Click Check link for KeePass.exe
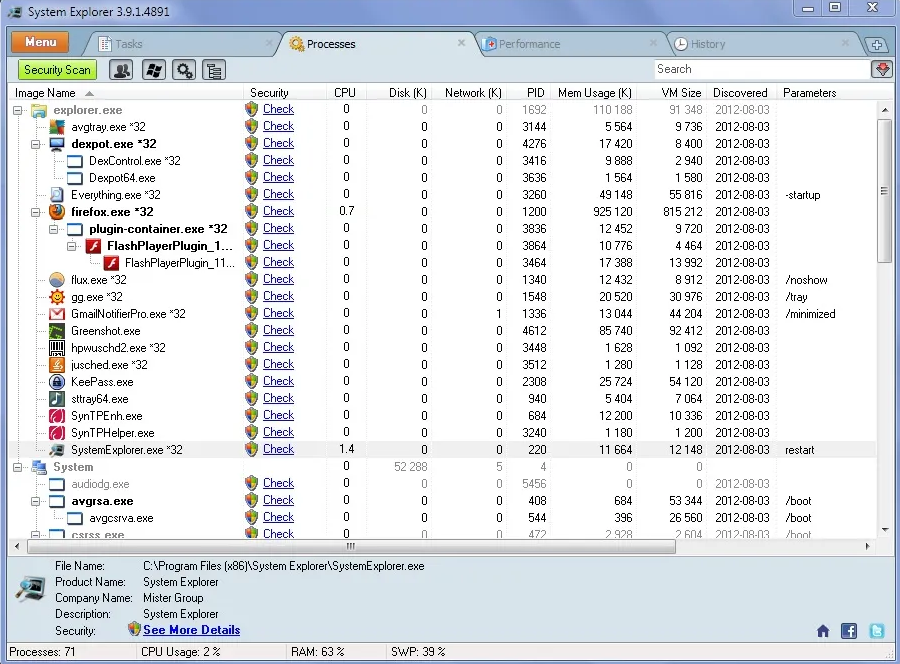The image size is (900, 664). click(x=278, y=381)
